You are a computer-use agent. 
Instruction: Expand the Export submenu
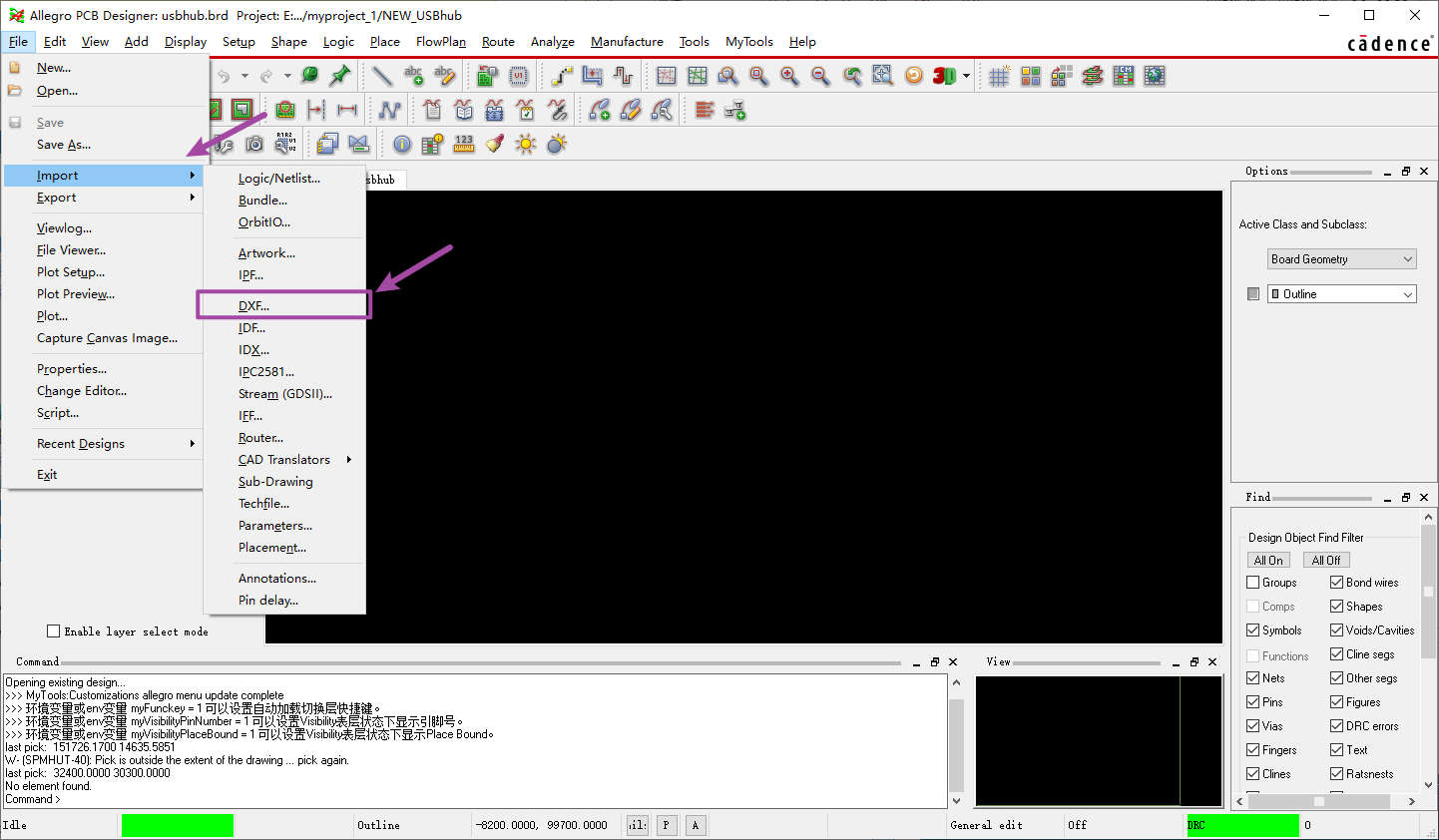[104, 198]
